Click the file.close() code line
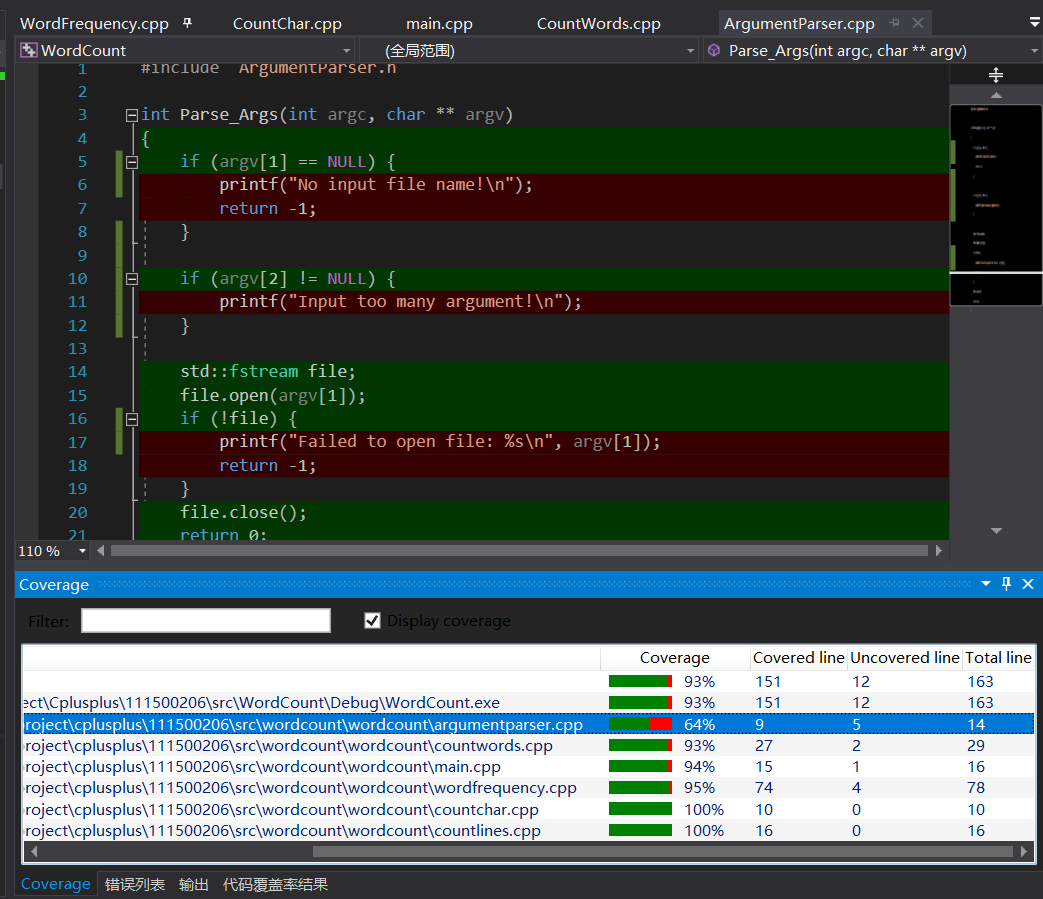1043x899 pixels. point(243,513)
